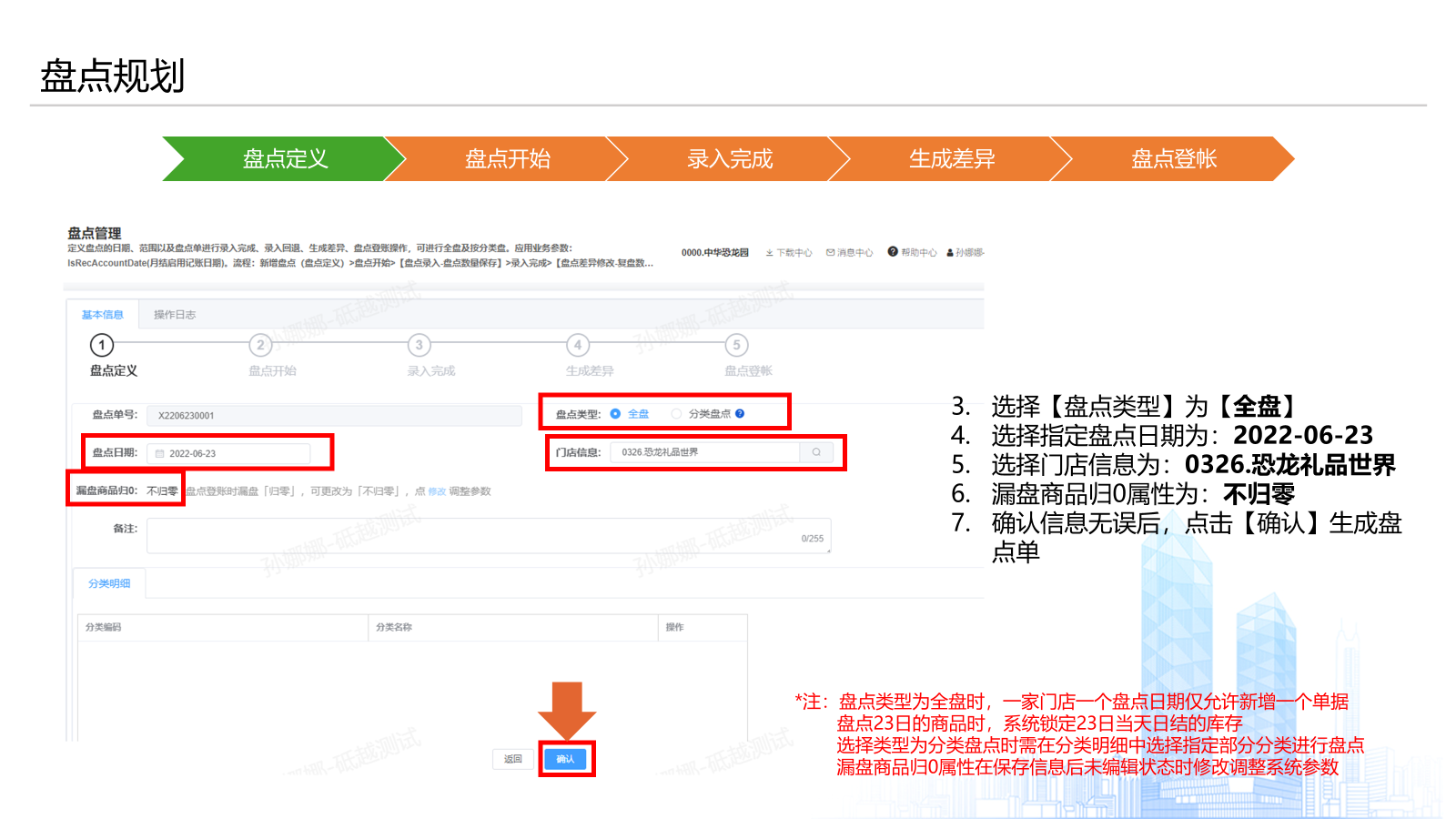Click step 2 circle for 盘点开始
This screenshot has width=1456, height=819.
pyautogui.click(x=260, y=345)
